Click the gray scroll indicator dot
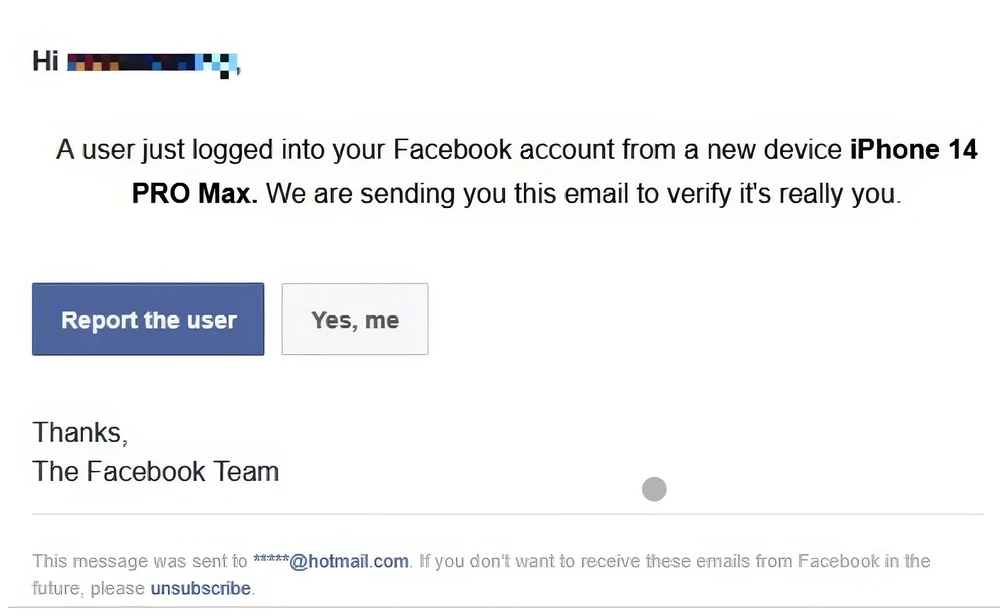 654,489
